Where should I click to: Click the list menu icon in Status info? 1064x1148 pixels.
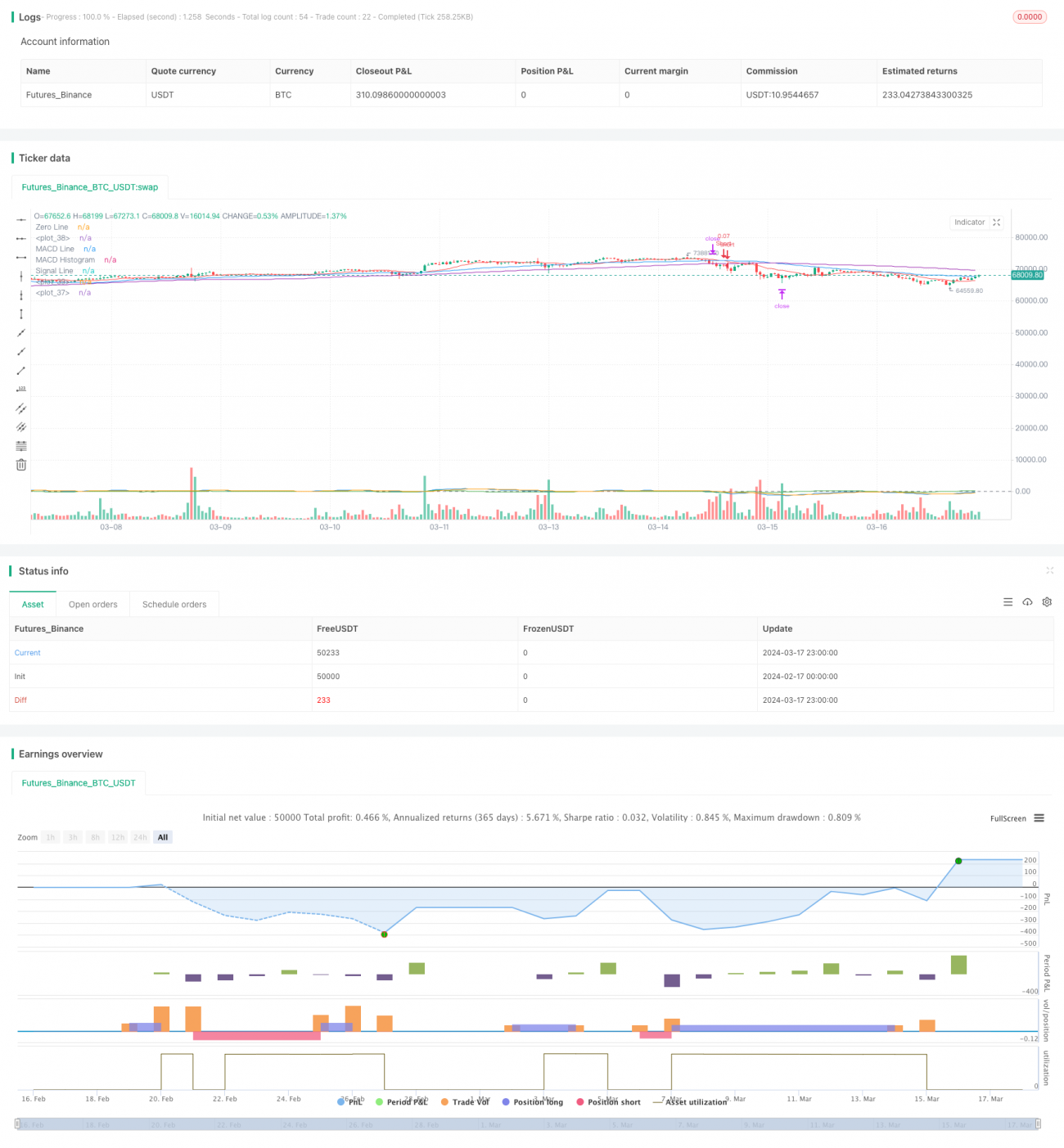pyautogui.click(x=1008, y=601)
